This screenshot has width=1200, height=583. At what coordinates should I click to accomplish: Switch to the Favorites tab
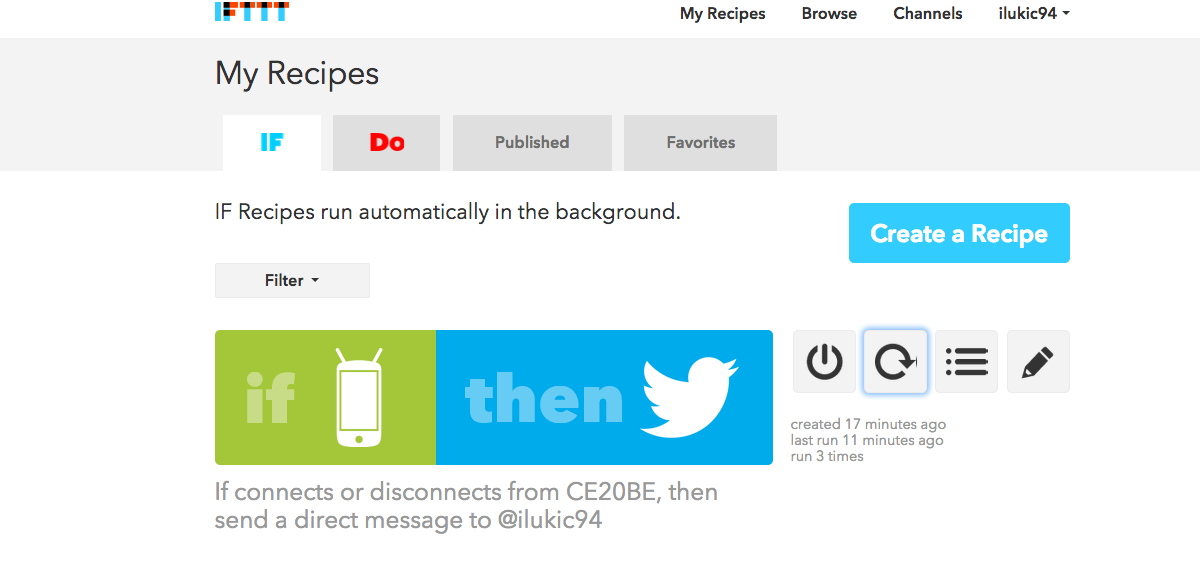(700, 143)
